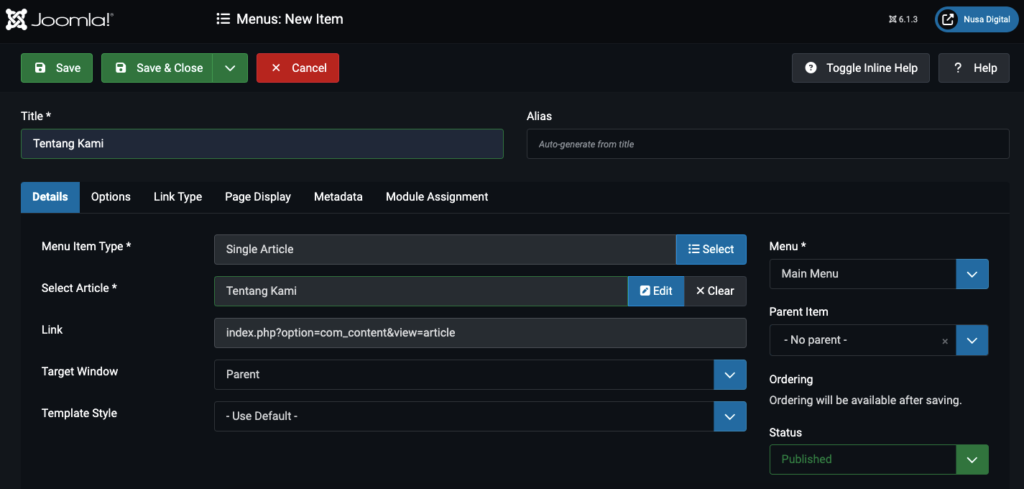This screenshot has width=1024, height=489.
Task: Click the Title input field
Action: (262, 144)
